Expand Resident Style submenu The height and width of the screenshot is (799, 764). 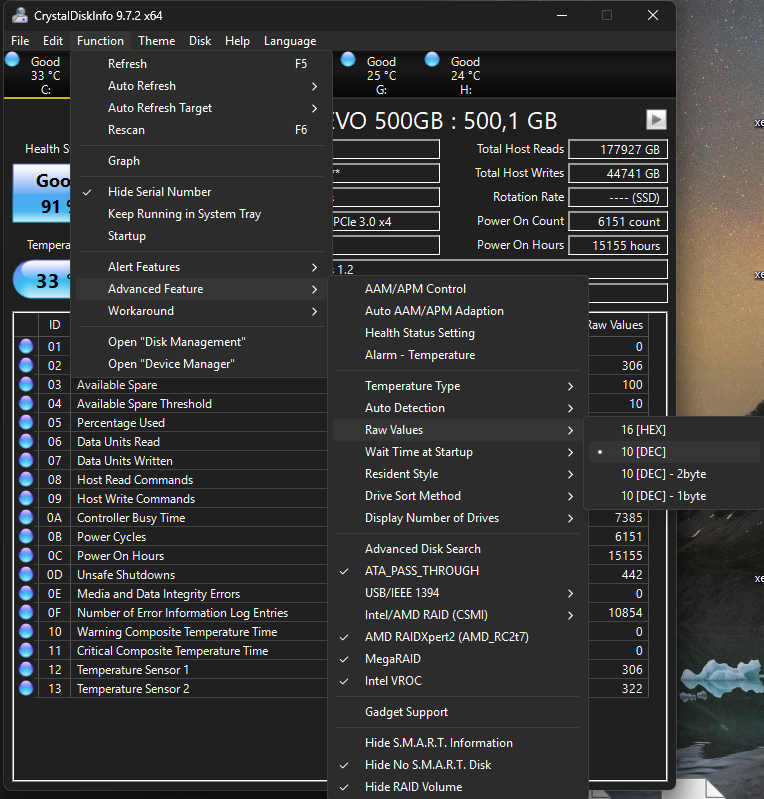tap(457, 474)
